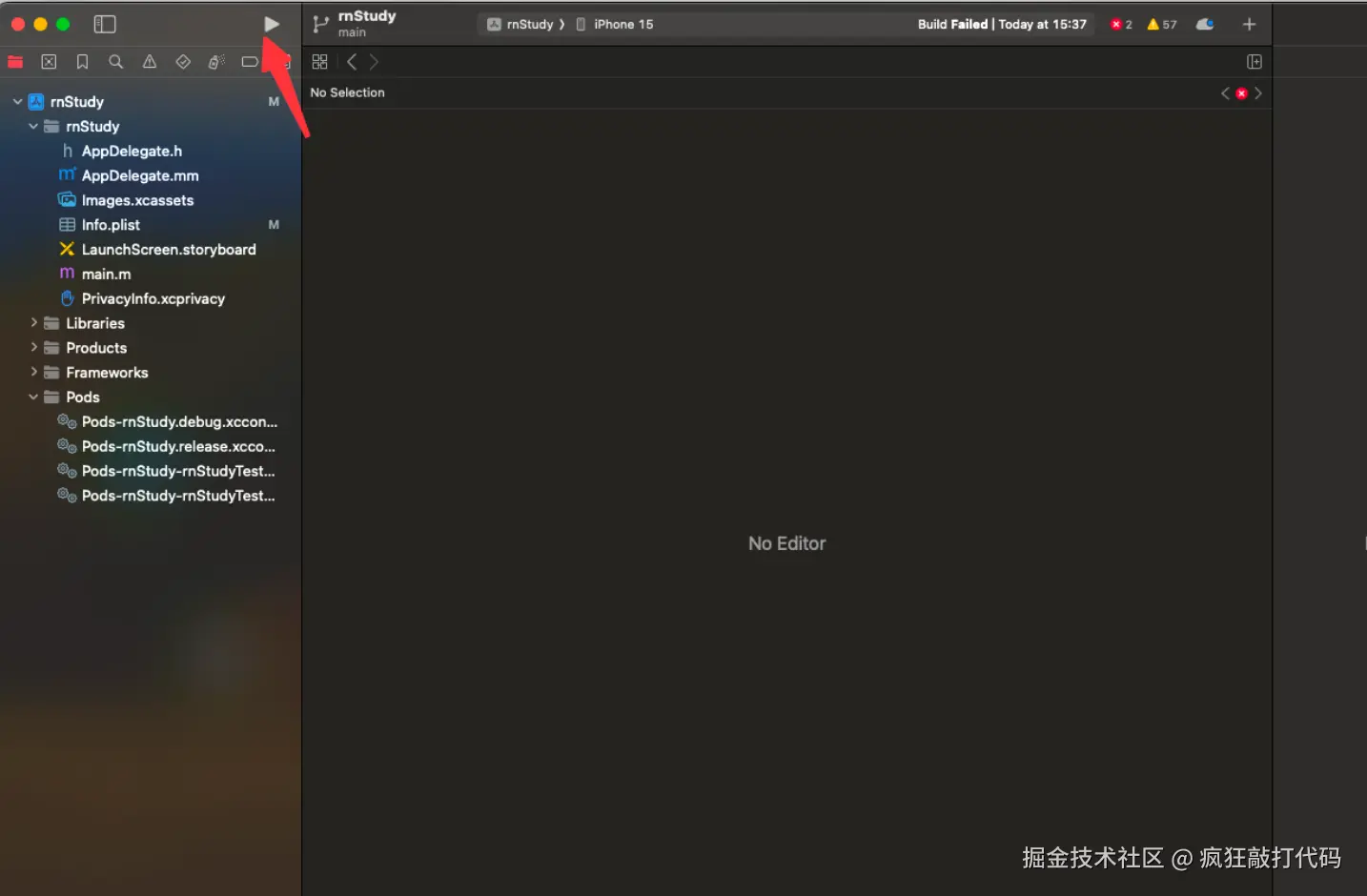Select the rnStudy scheme in toolbar
This screenshot has width=1367, height=896.
tap(520, 25)
